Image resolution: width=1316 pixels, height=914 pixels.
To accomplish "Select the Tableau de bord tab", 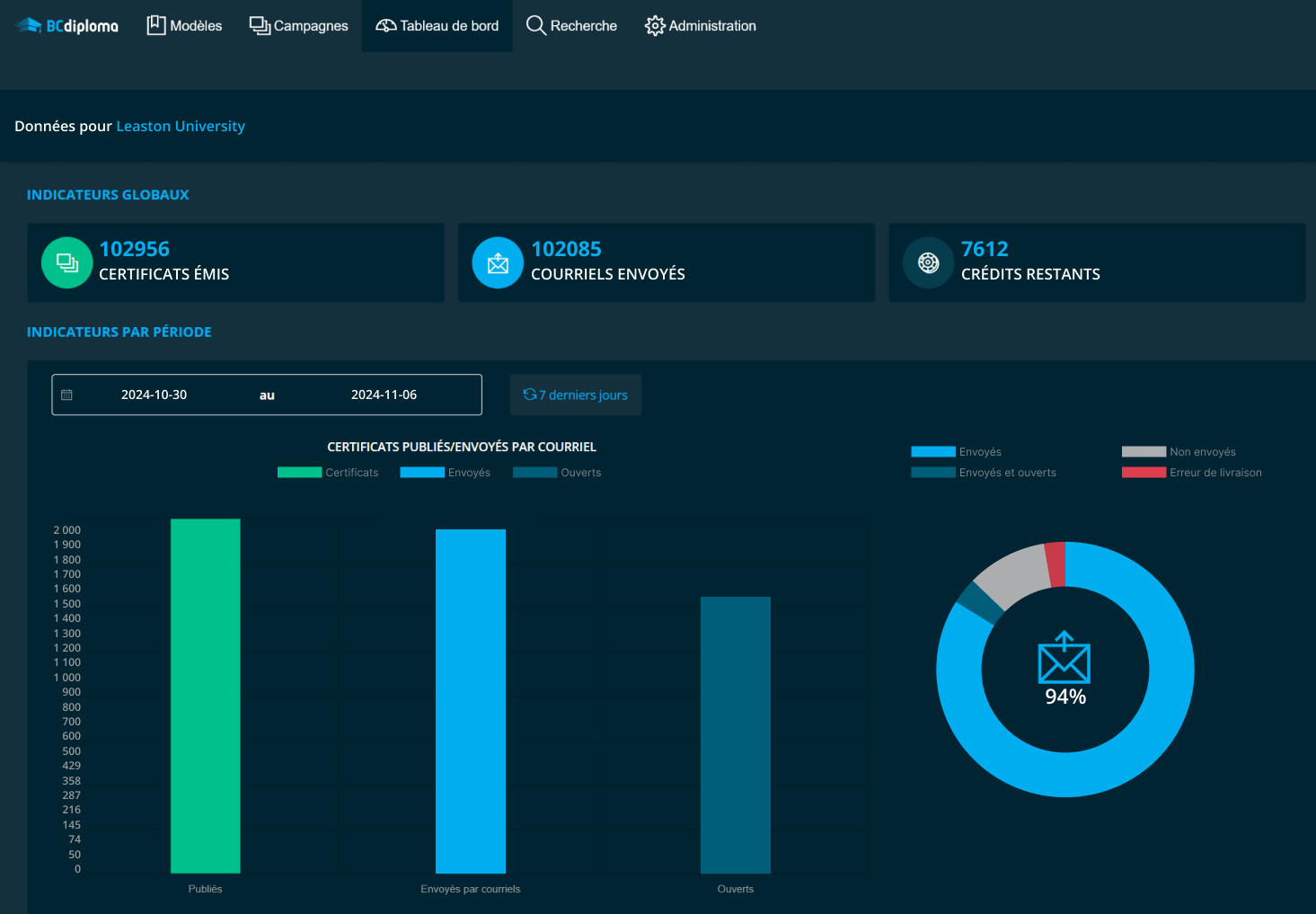I will (x=437, y=26).
